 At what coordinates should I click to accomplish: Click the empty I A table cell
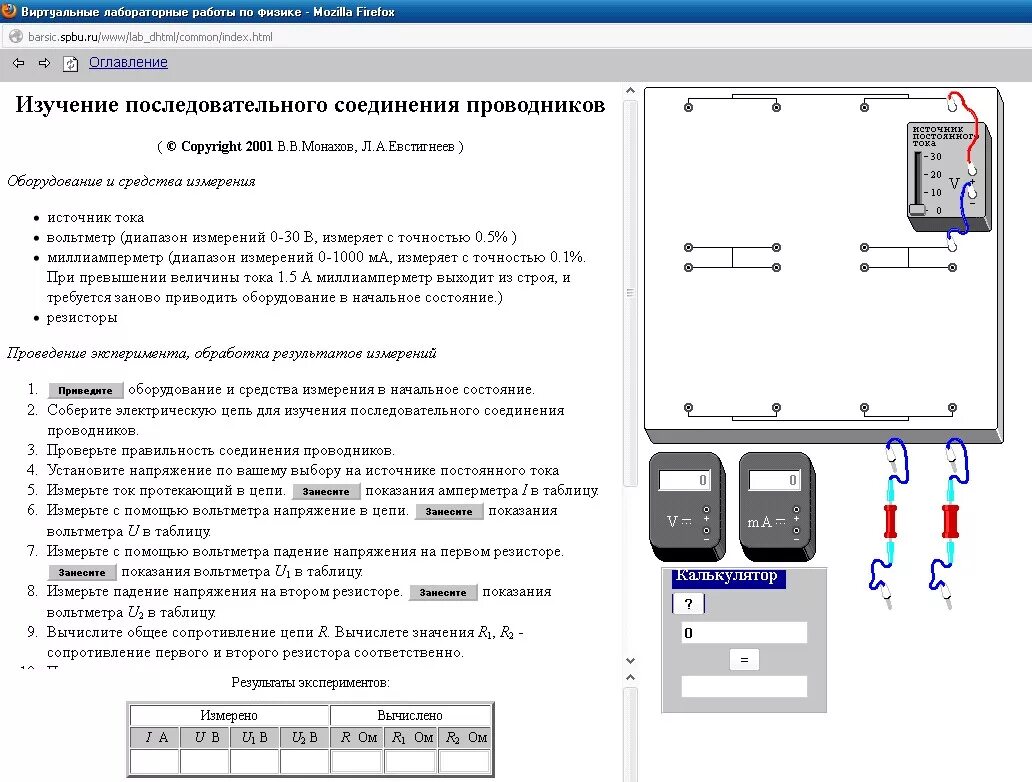point(155,761)
